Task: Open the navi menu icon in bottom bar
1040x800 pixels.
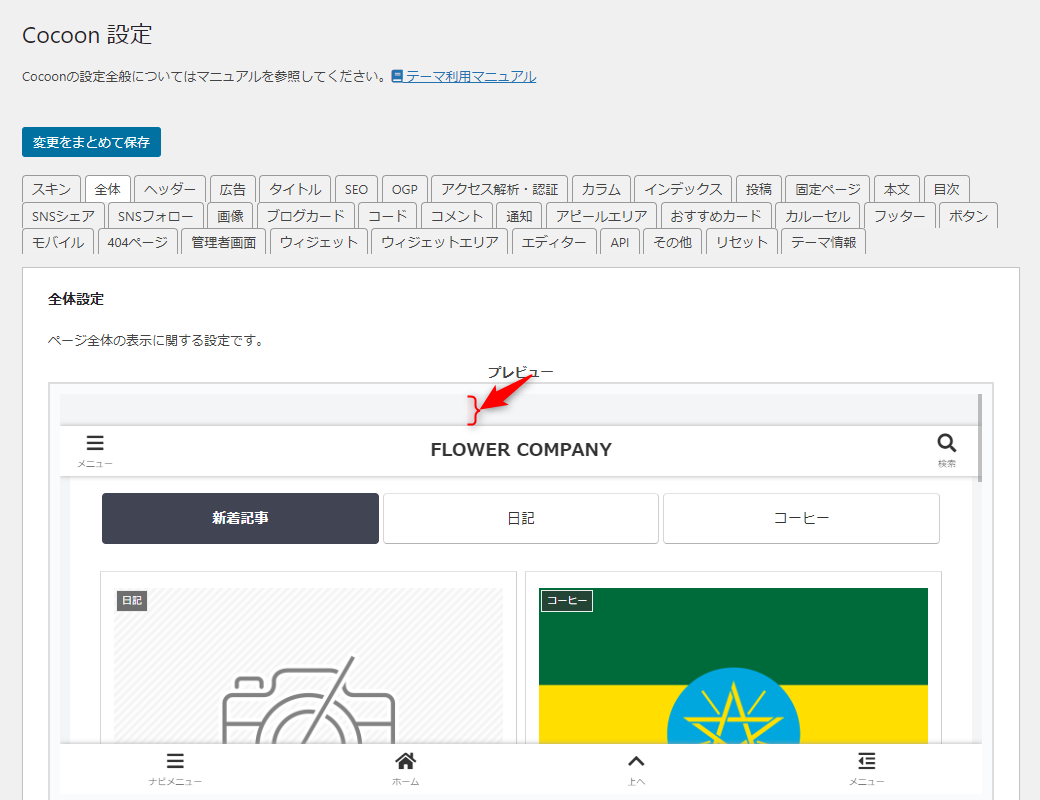Action: [x=175, y=762]
